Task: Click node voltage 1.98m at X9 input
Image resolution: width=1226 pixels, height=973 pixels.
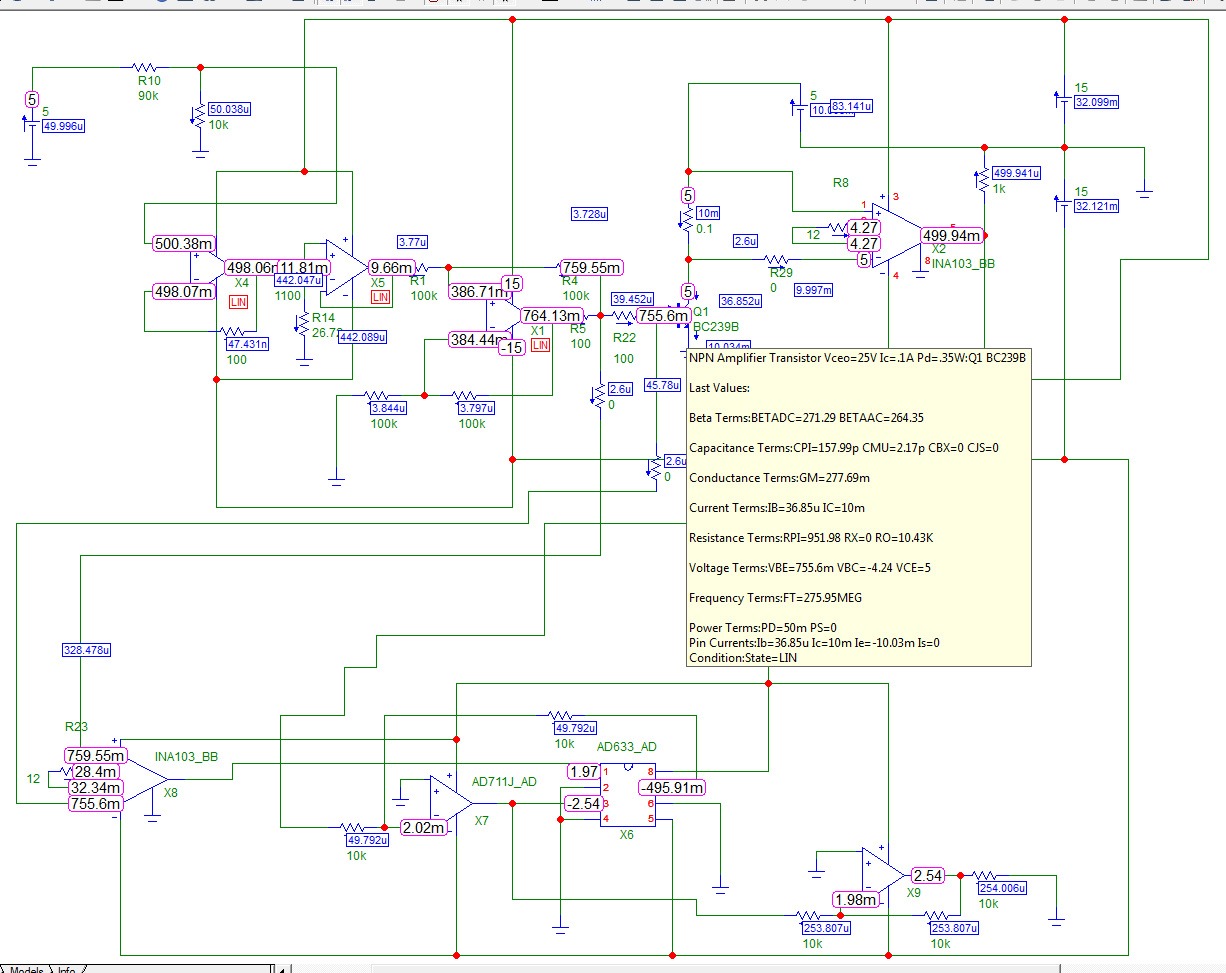Action: tap(856, 900)
